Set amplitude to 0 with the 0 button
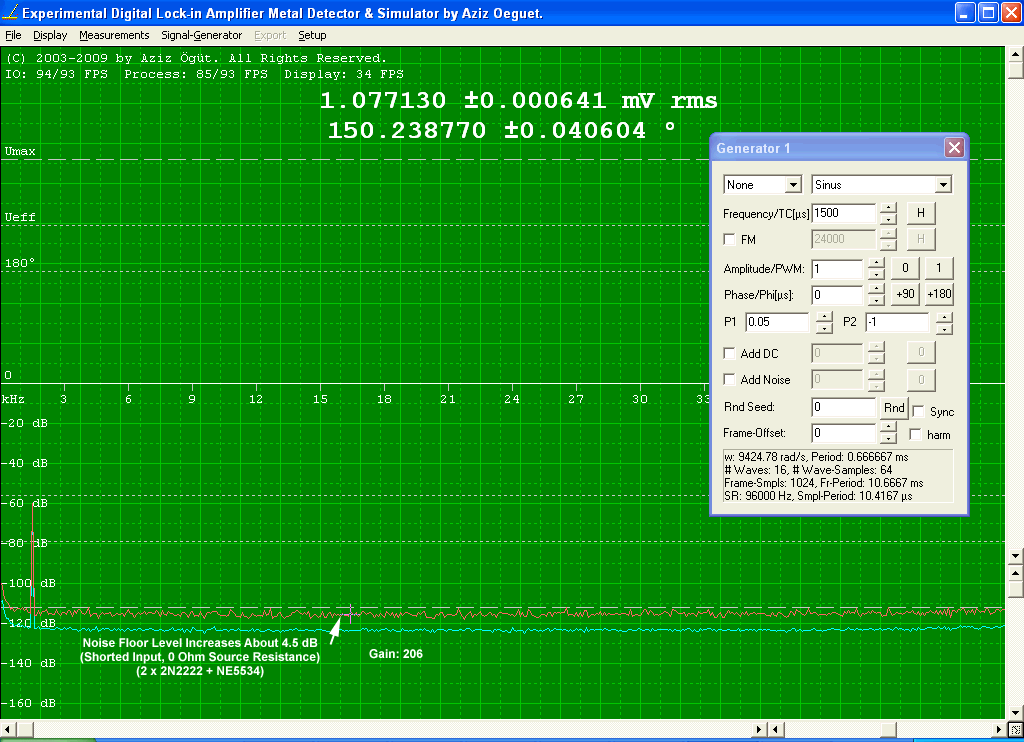Screen dimensions: 1024x742 click(x=904, y=268)
